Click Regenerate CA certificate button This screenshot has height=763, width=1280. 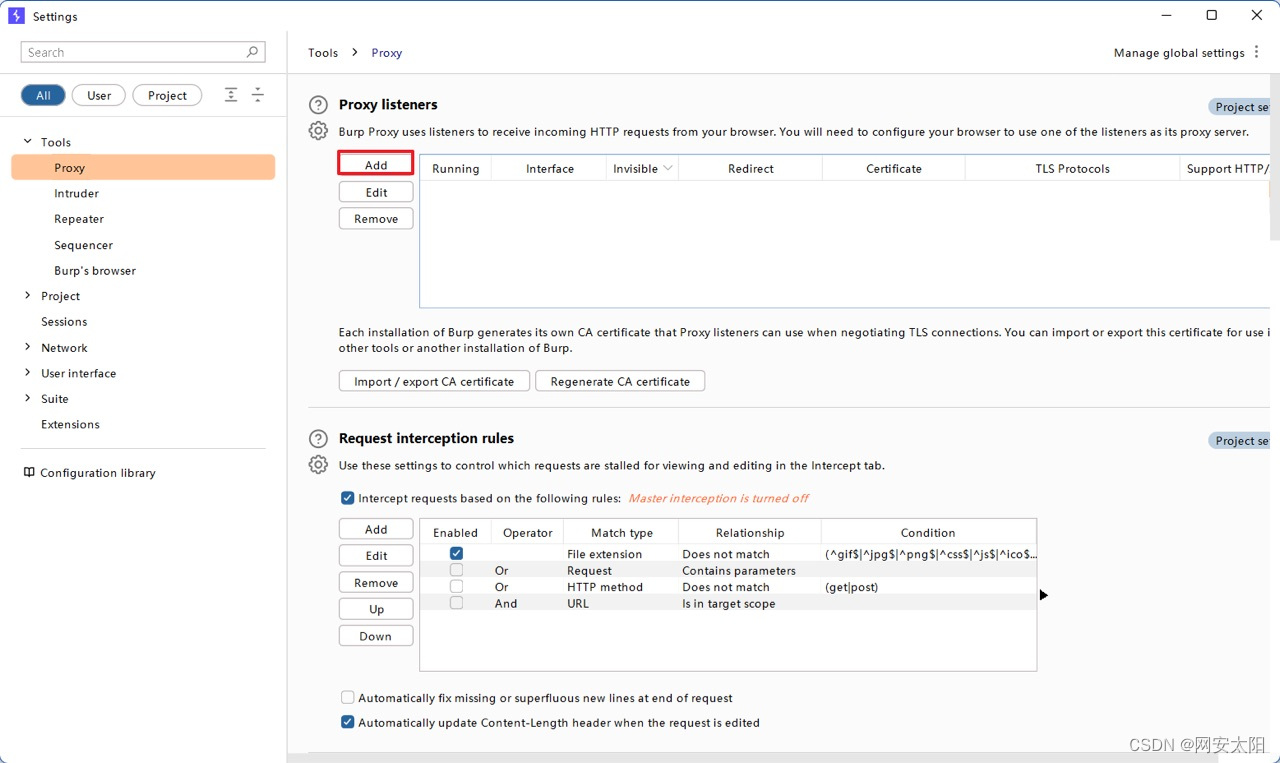(x=620, y=381)
